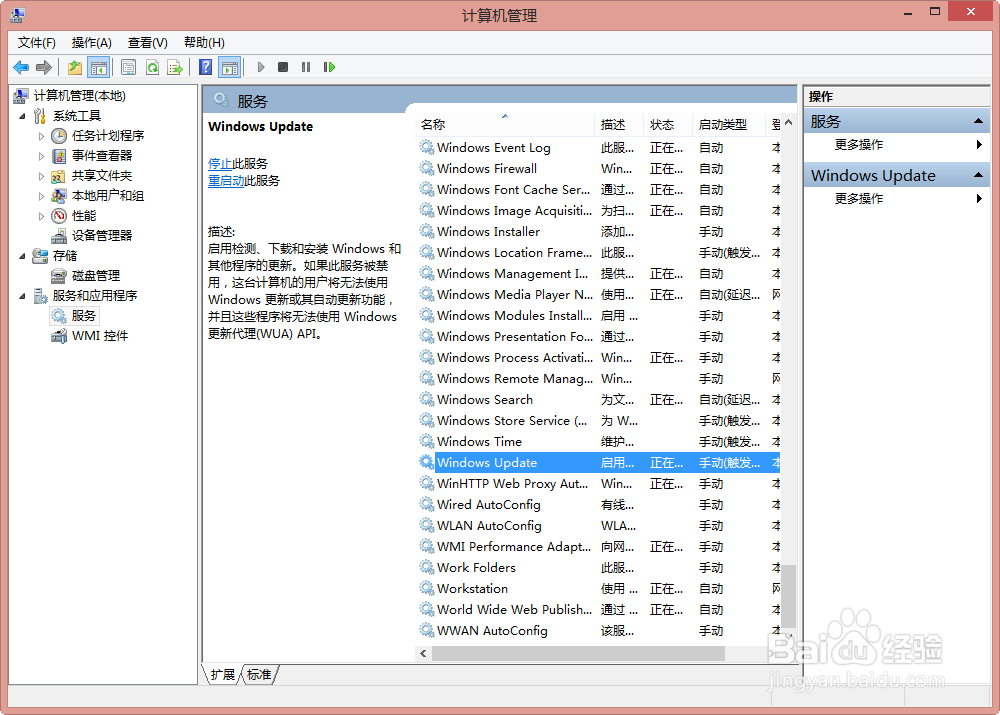Select the WLAN AutoConfig service

(x=599, y=526)
